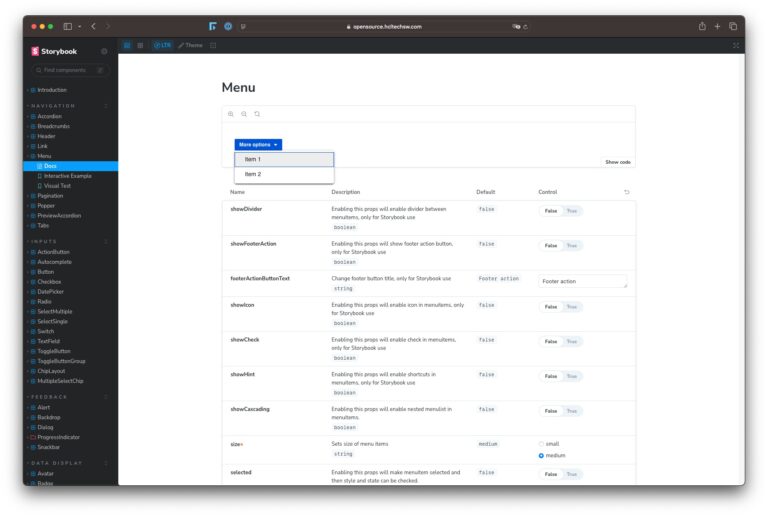Screen dimensions: 768x516
Task: Select Item 1 in the open menu
Action: tap(284, 160)
